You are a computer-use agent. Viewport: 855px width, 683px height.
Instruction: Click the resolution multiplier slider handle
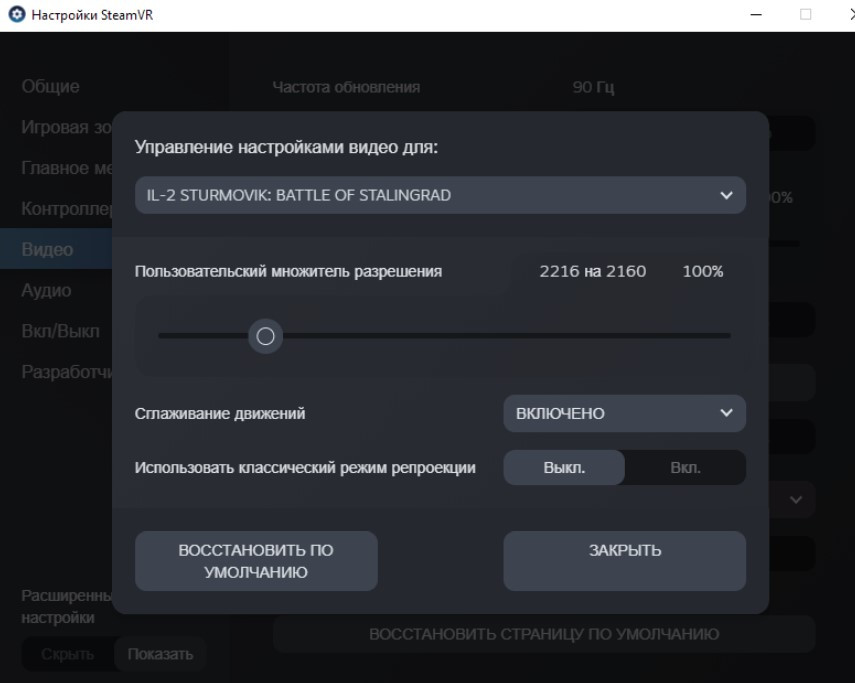[265, 337]
